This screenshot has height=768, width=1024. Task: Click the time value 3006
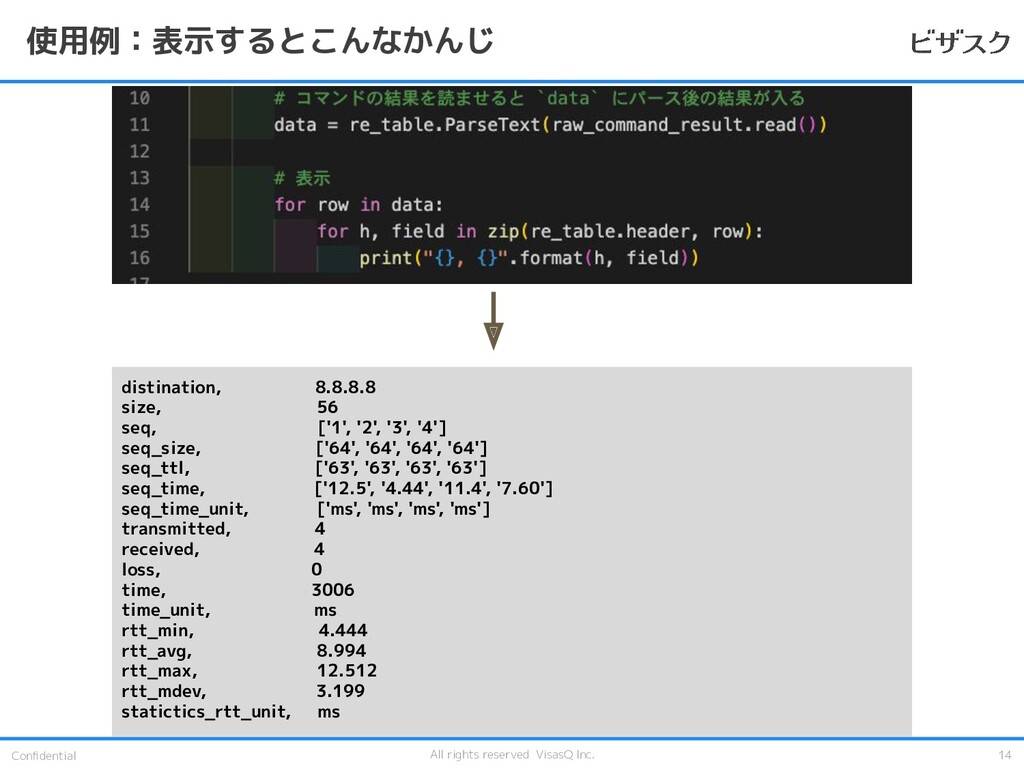click(333, 590)
